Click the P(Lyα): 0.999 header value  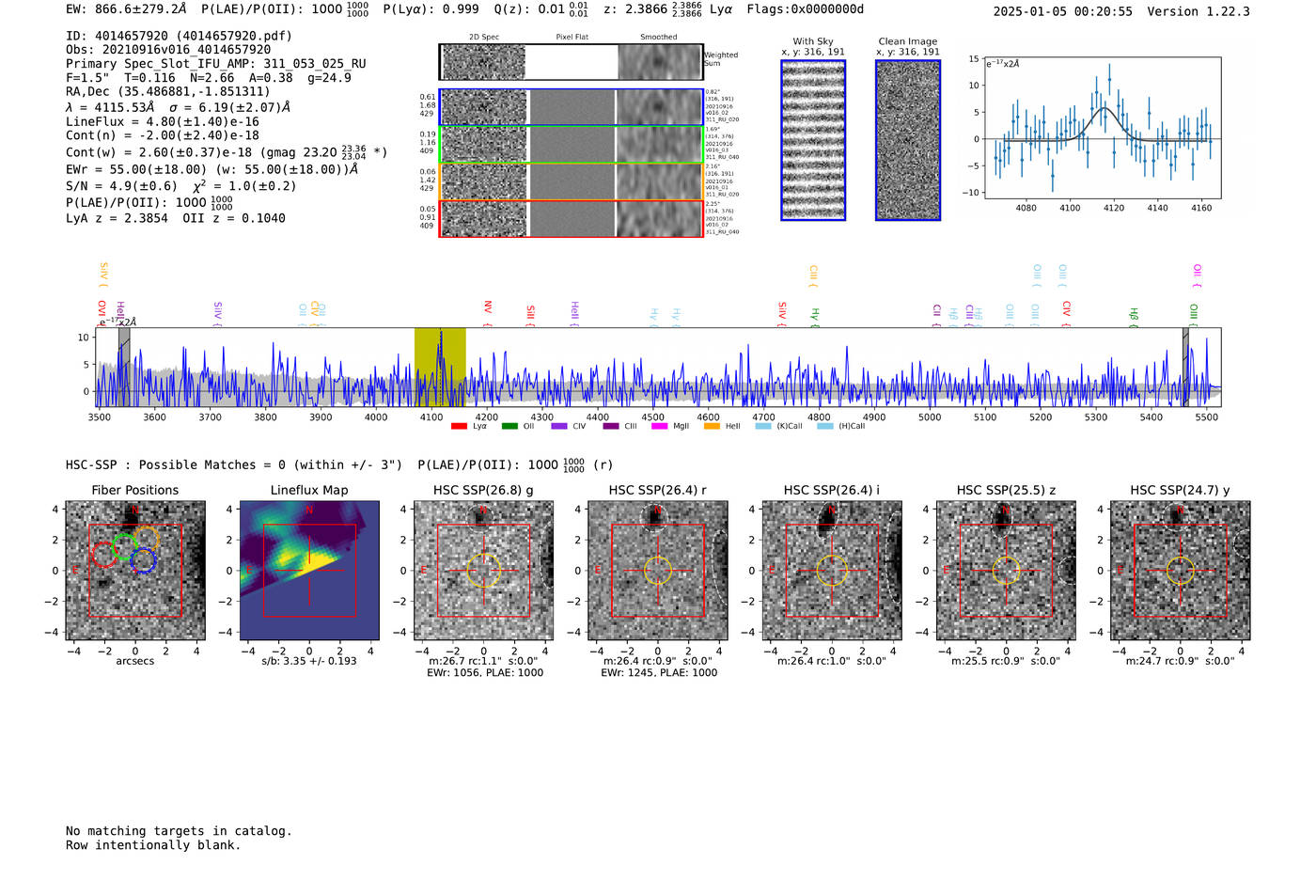[431, 9]
